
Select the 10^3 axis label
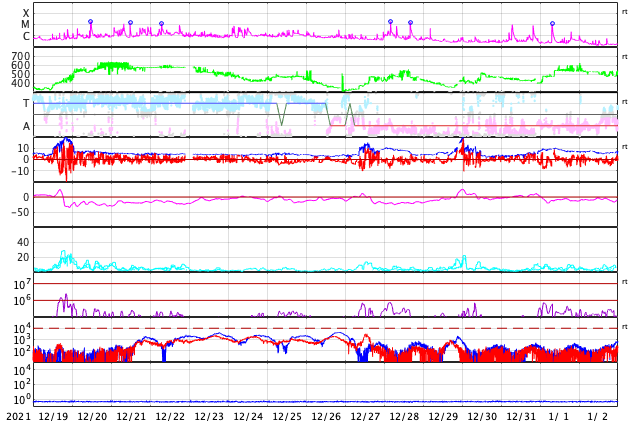pyautogui.click(x=22, y=340)
